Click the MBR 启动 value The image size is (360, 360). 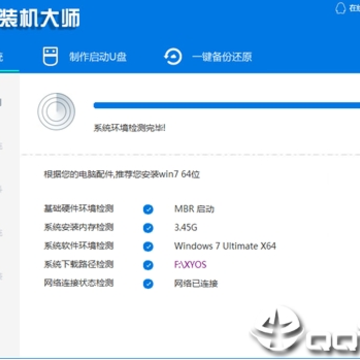click(194, 209)
